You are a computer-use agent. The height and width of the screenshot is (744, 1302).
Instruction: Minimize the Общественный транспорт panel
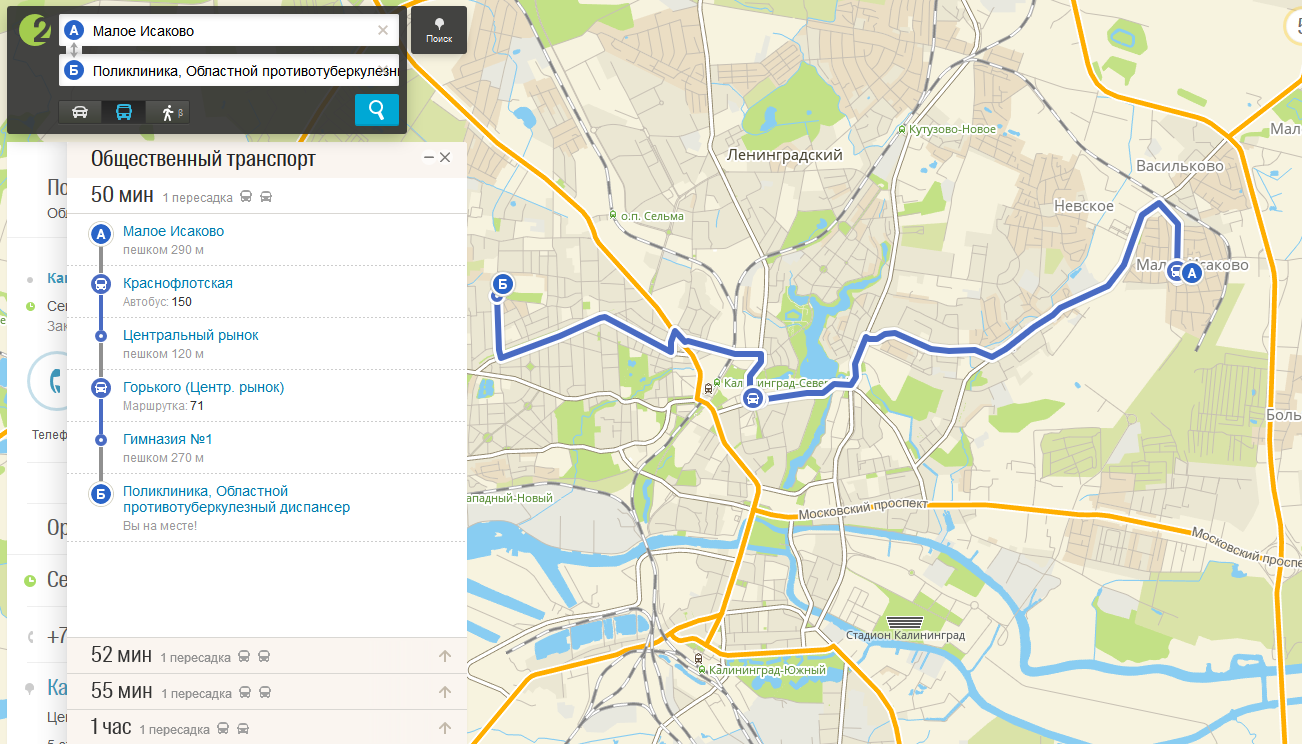pos(429,158)
